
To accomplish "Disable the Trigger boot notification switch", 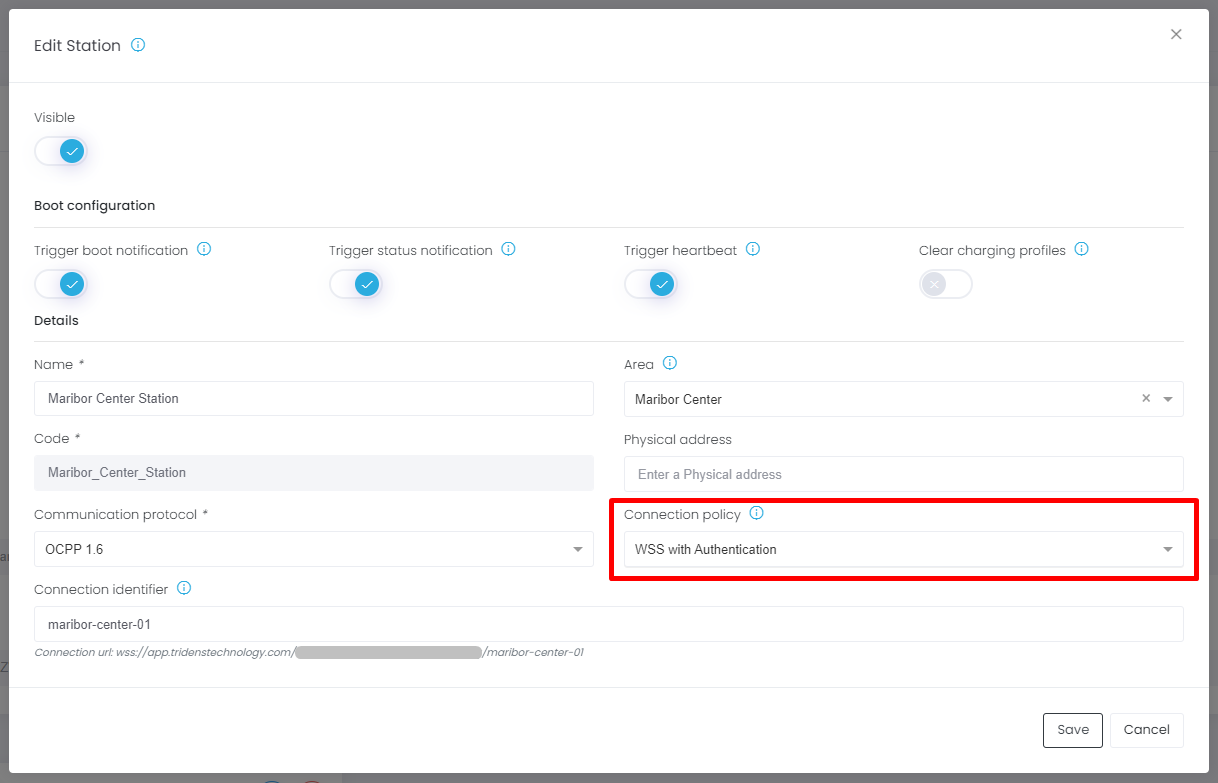I will coord(61,284).
